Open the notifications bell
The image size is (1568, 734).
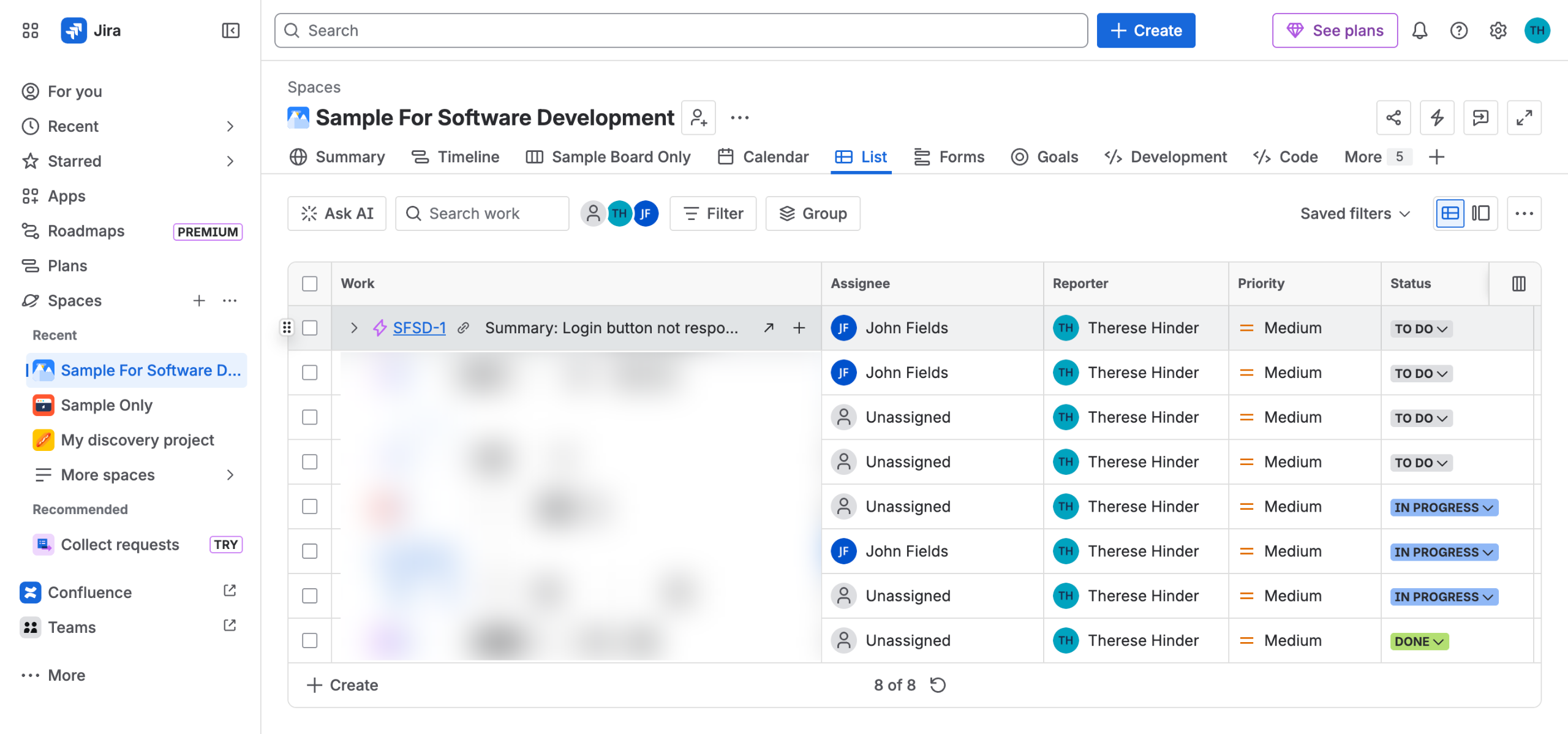[x=1420, y=31]
